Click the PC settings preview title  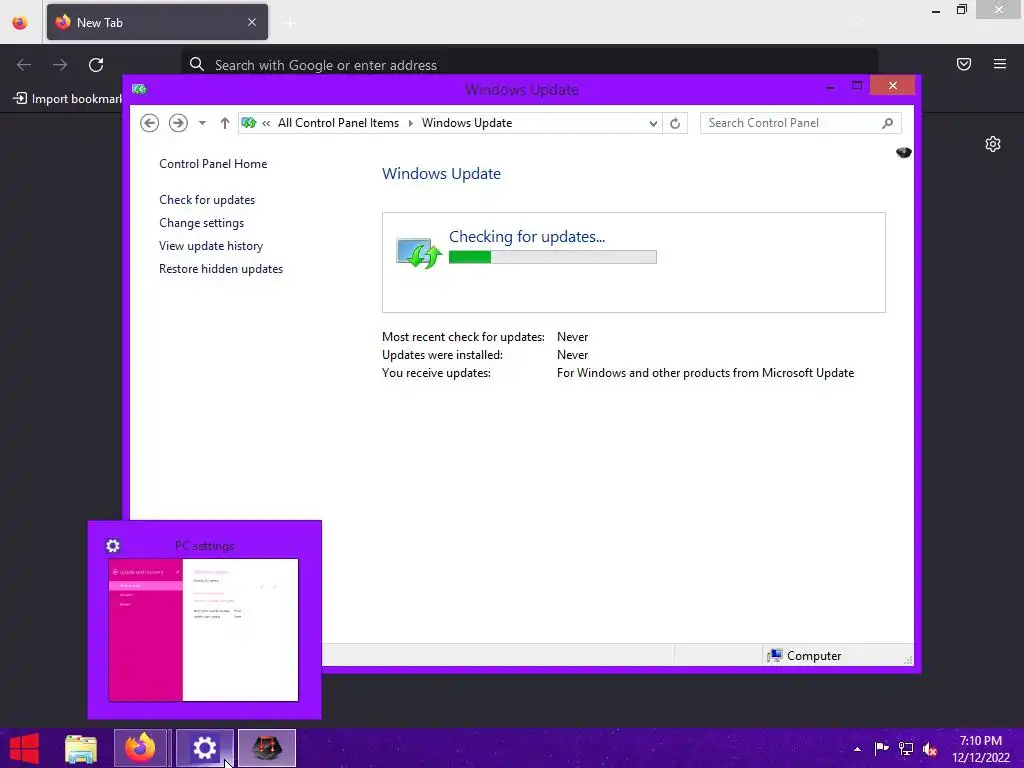point(204,546)
